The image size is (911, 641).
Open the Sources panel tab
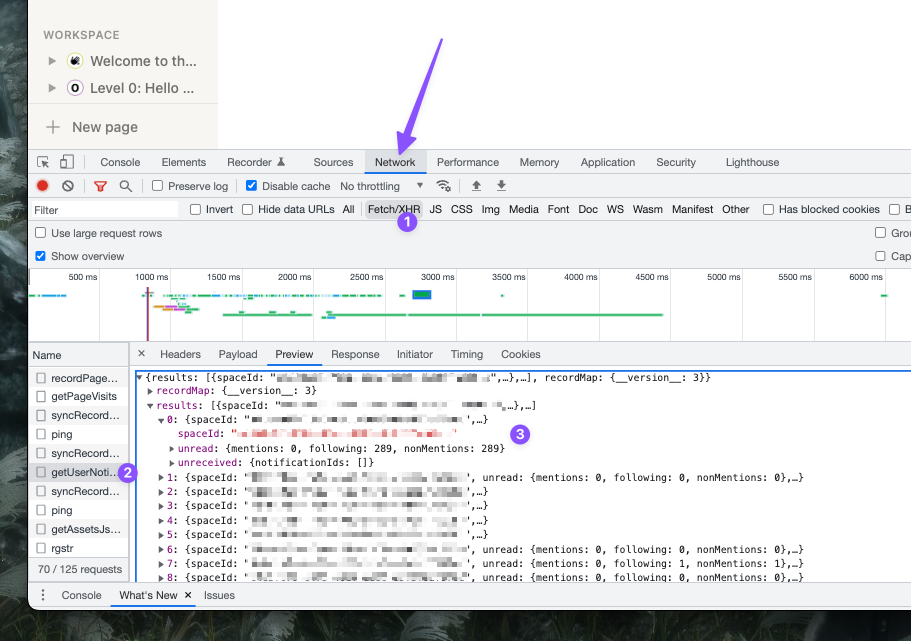333,162
